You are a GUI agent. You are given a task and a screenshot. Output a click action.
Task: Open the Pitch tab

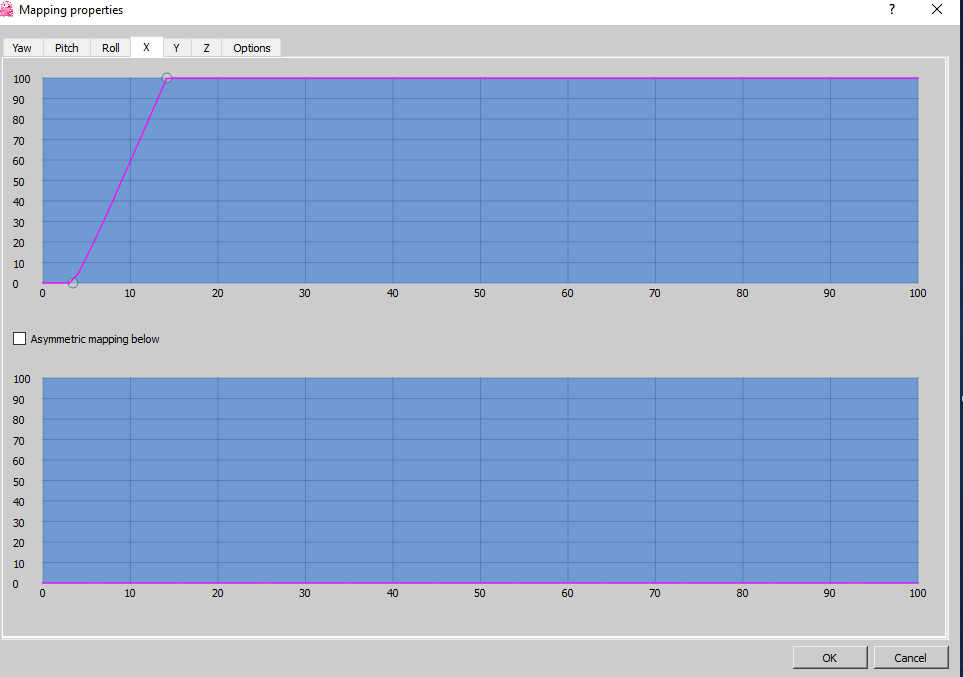coord(67,48)
